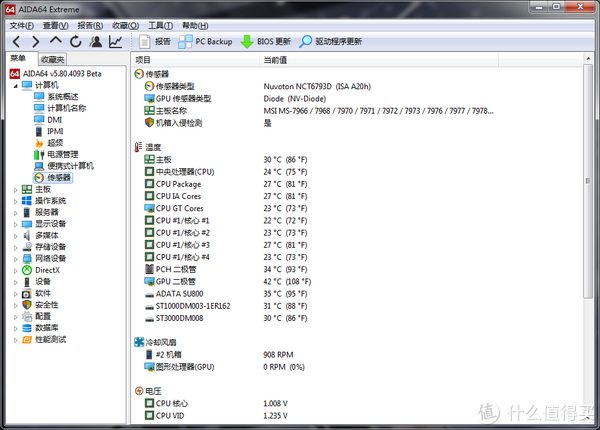Image resolution: width=600 pixels, height=430 pixels.
Task: Refresh the sensor readings
Action: click(x=76, y=41)
